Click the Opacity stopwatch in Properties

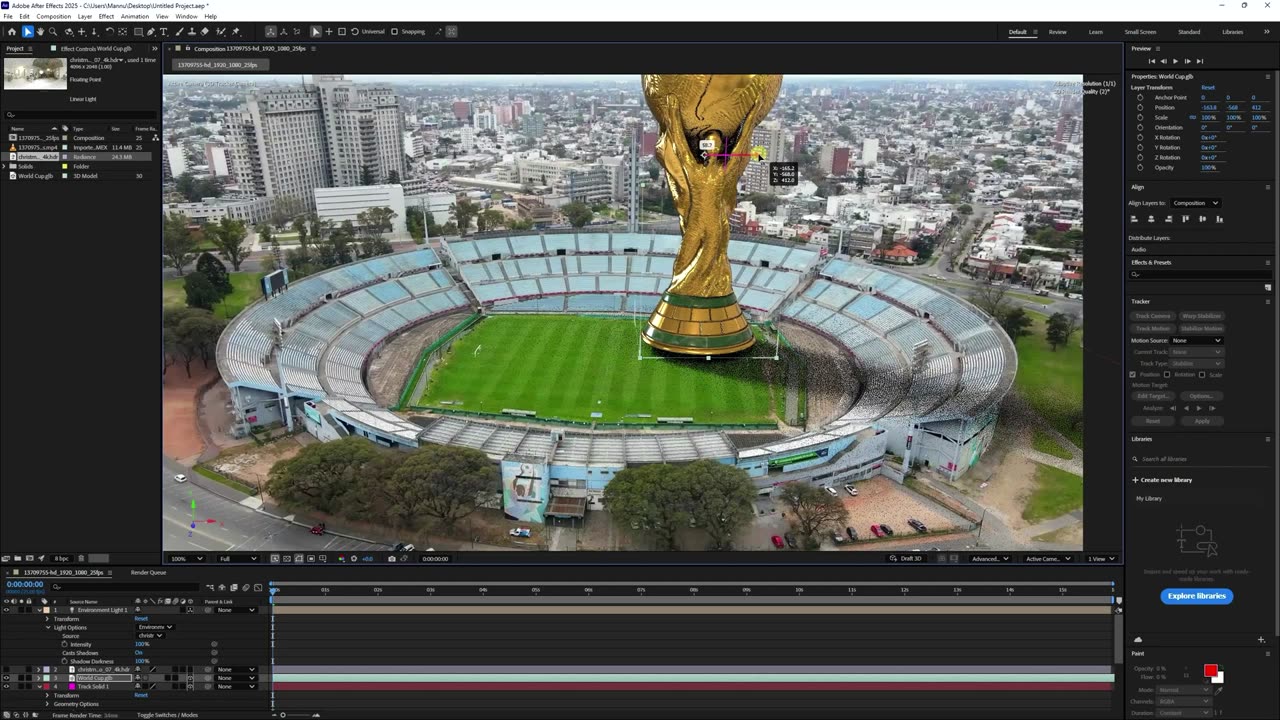point(1140,167)
